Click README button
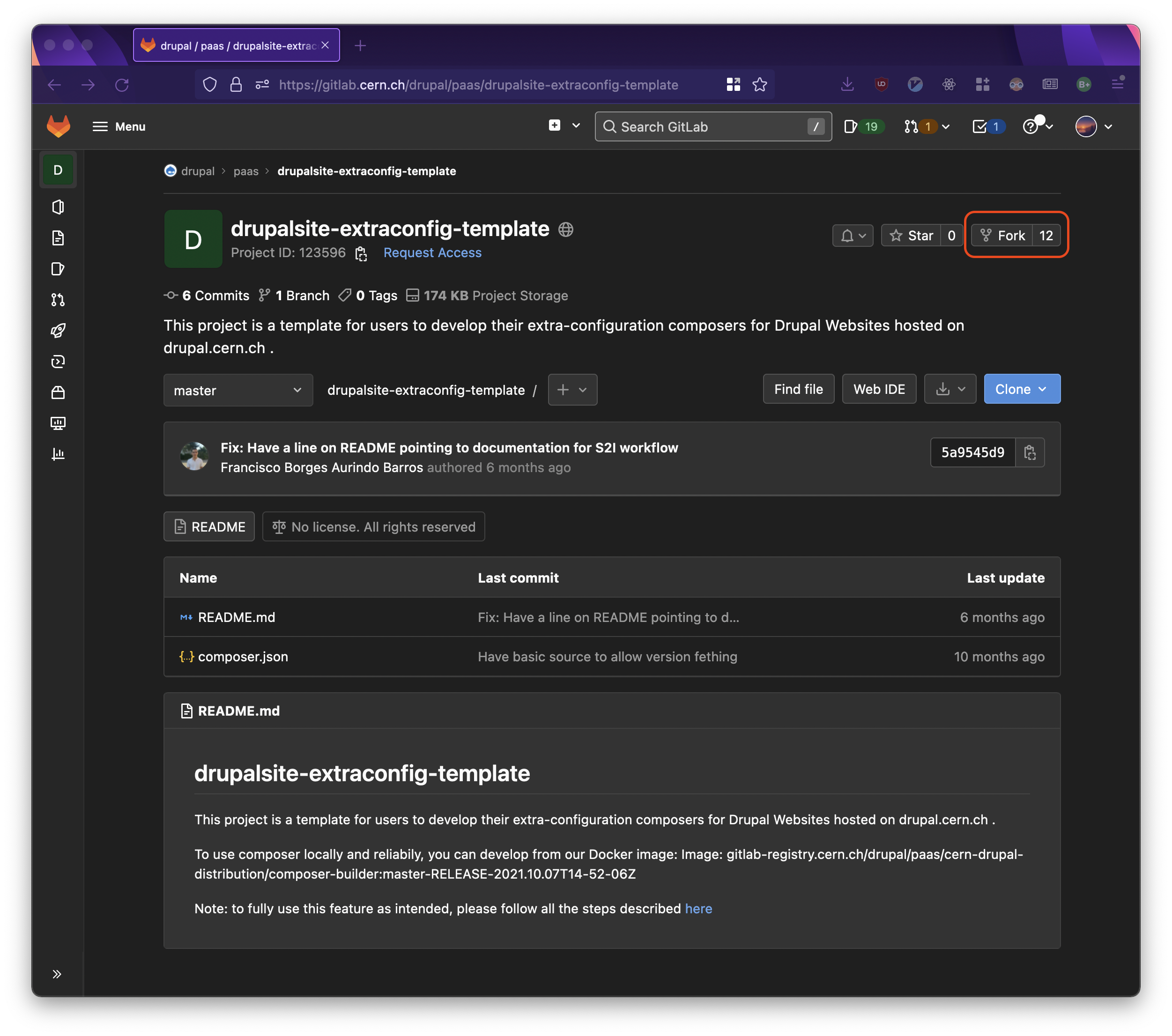1172x1036 pixels. [209, 527]
